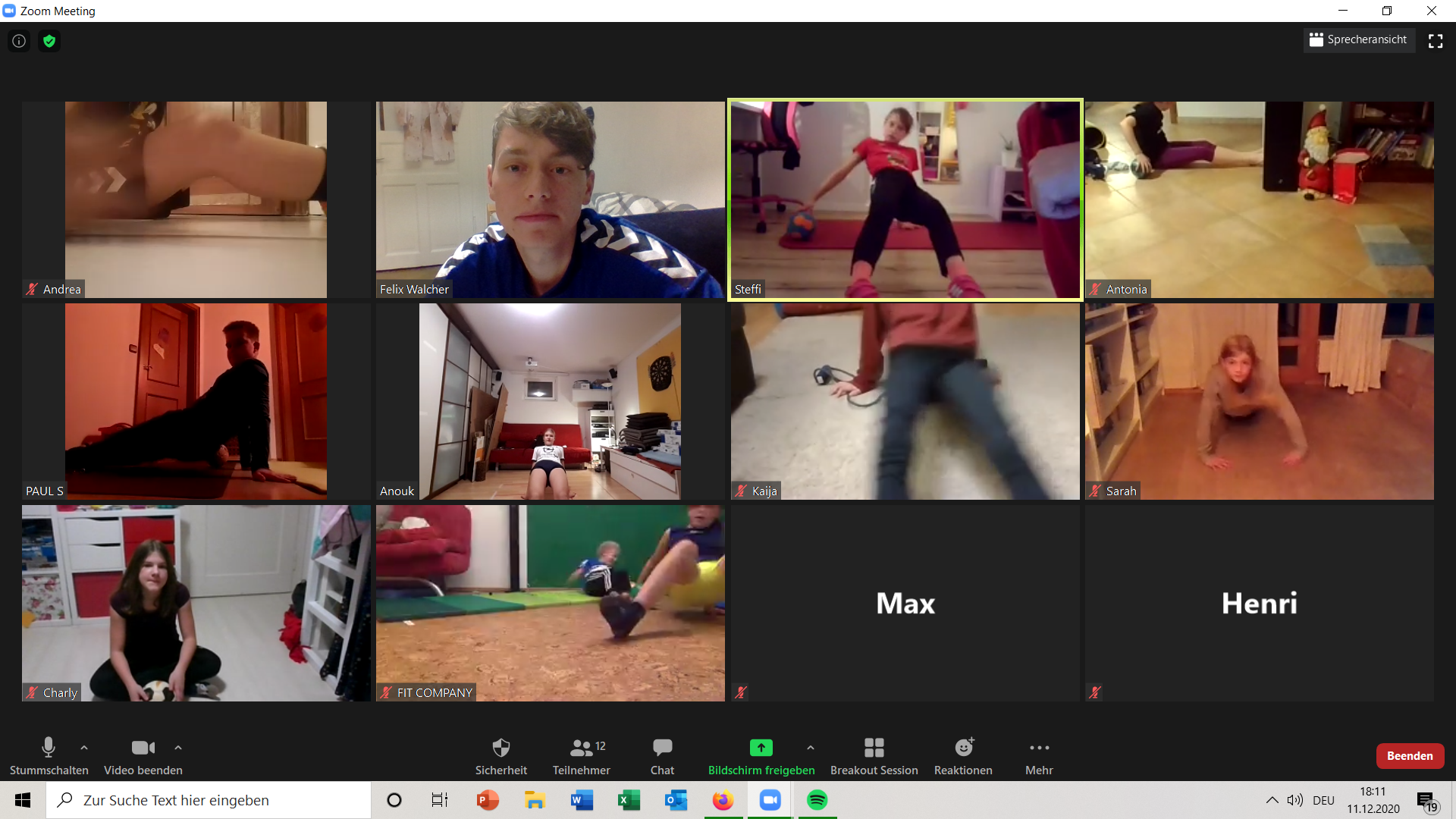Select Henri's blank participant tile

coord(1260,603)
